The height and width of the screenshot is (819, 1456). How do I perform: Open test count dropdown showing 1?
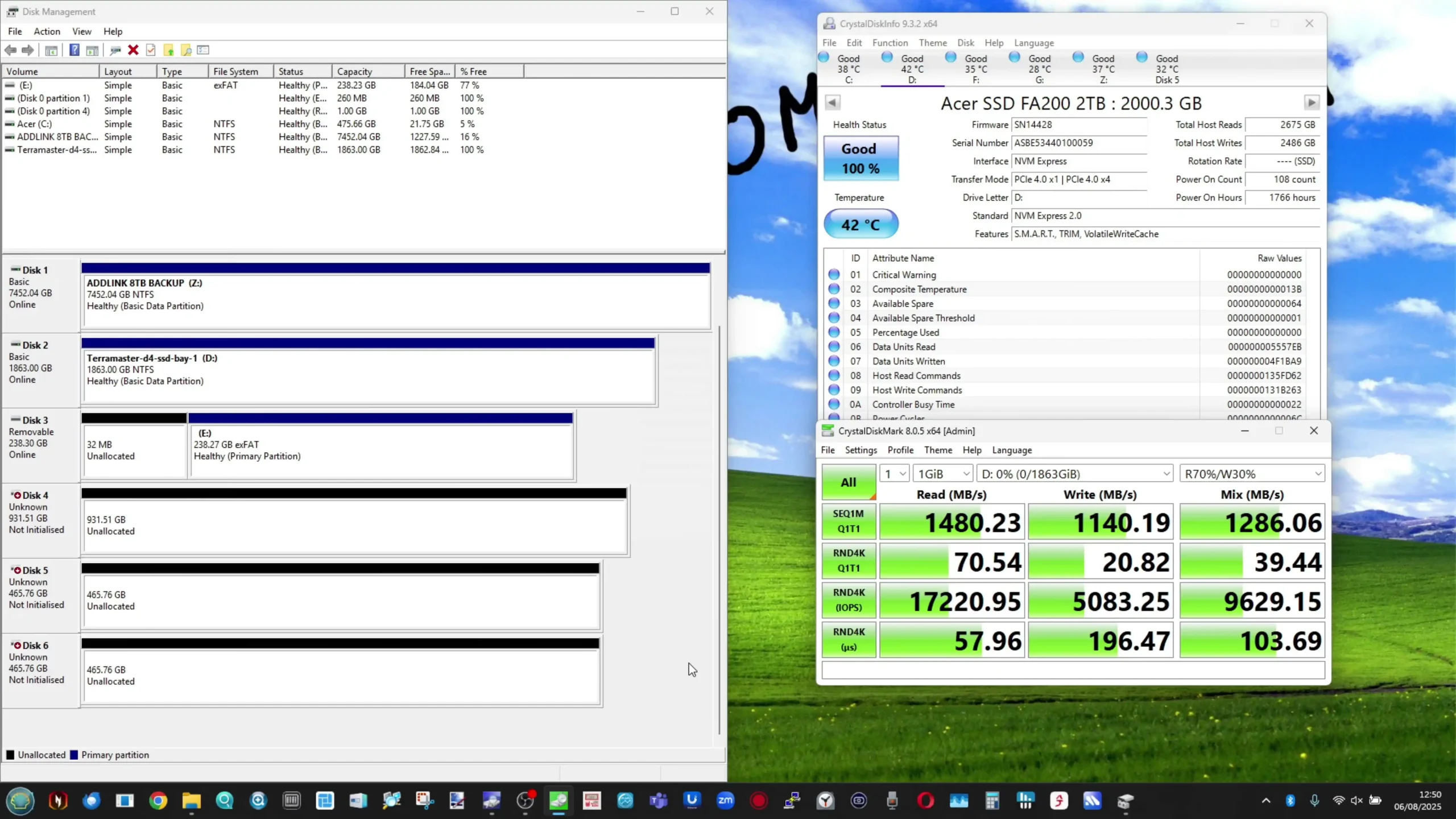894,474
